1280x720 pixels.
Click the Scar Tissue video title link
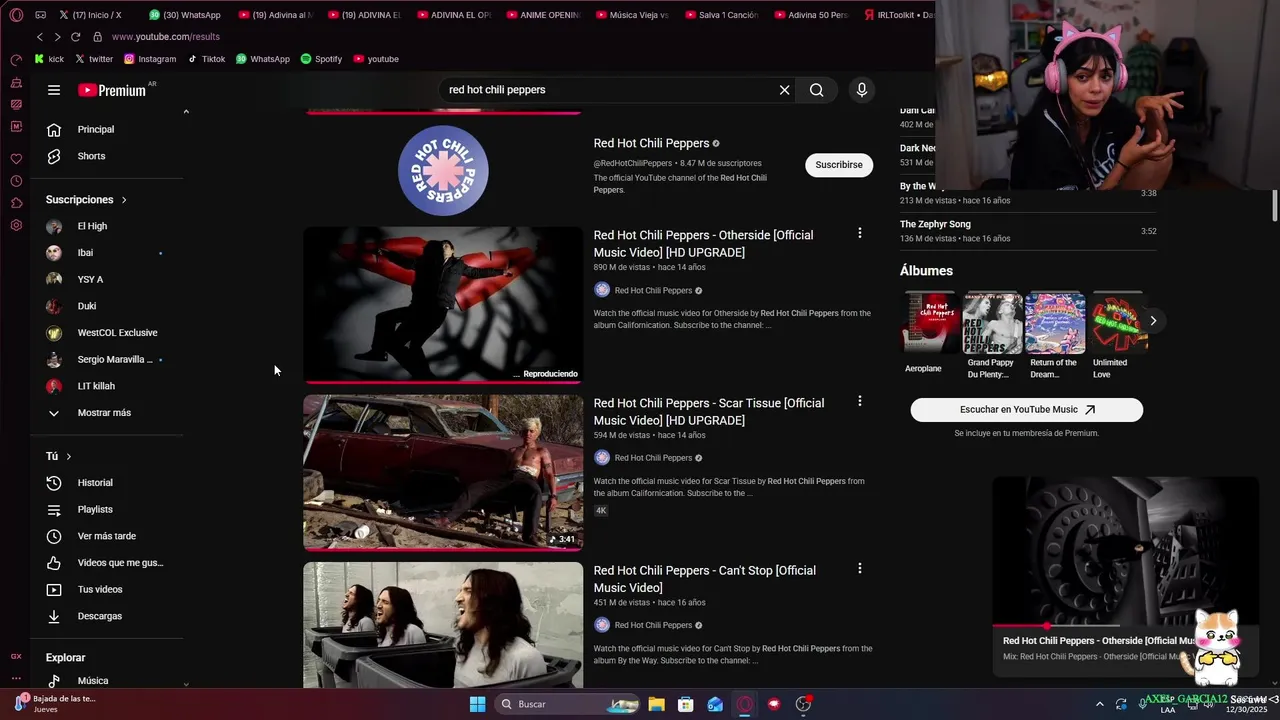tap(709, 412)
